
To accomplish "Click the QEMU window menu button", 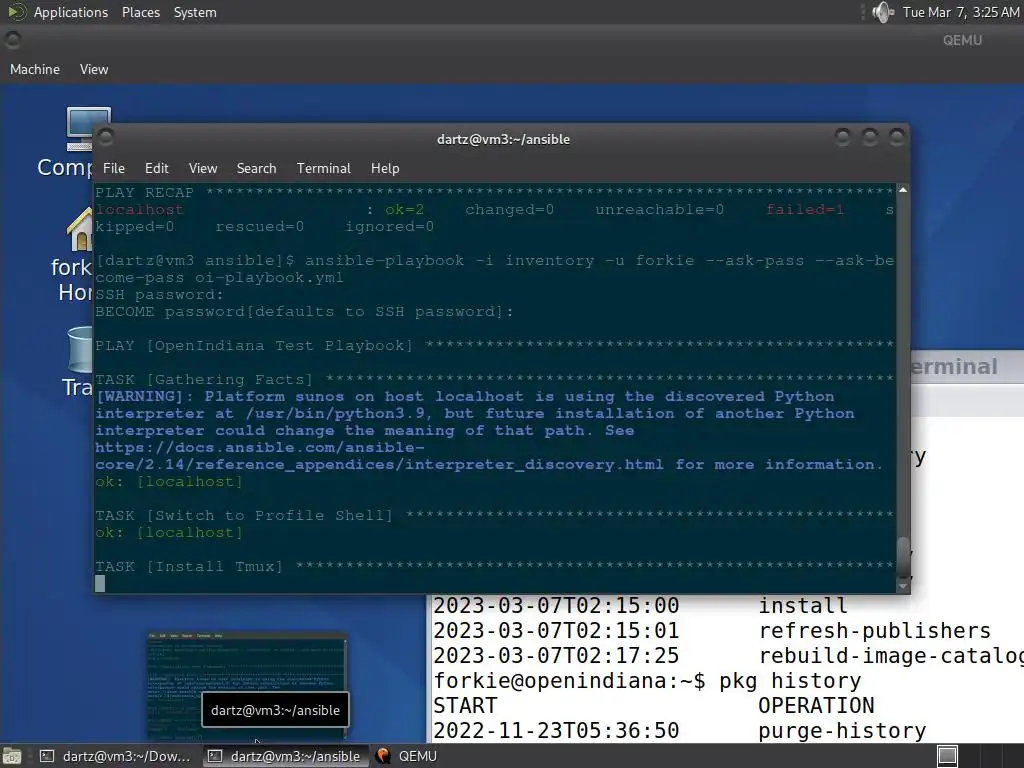I will tap(12, 40).
